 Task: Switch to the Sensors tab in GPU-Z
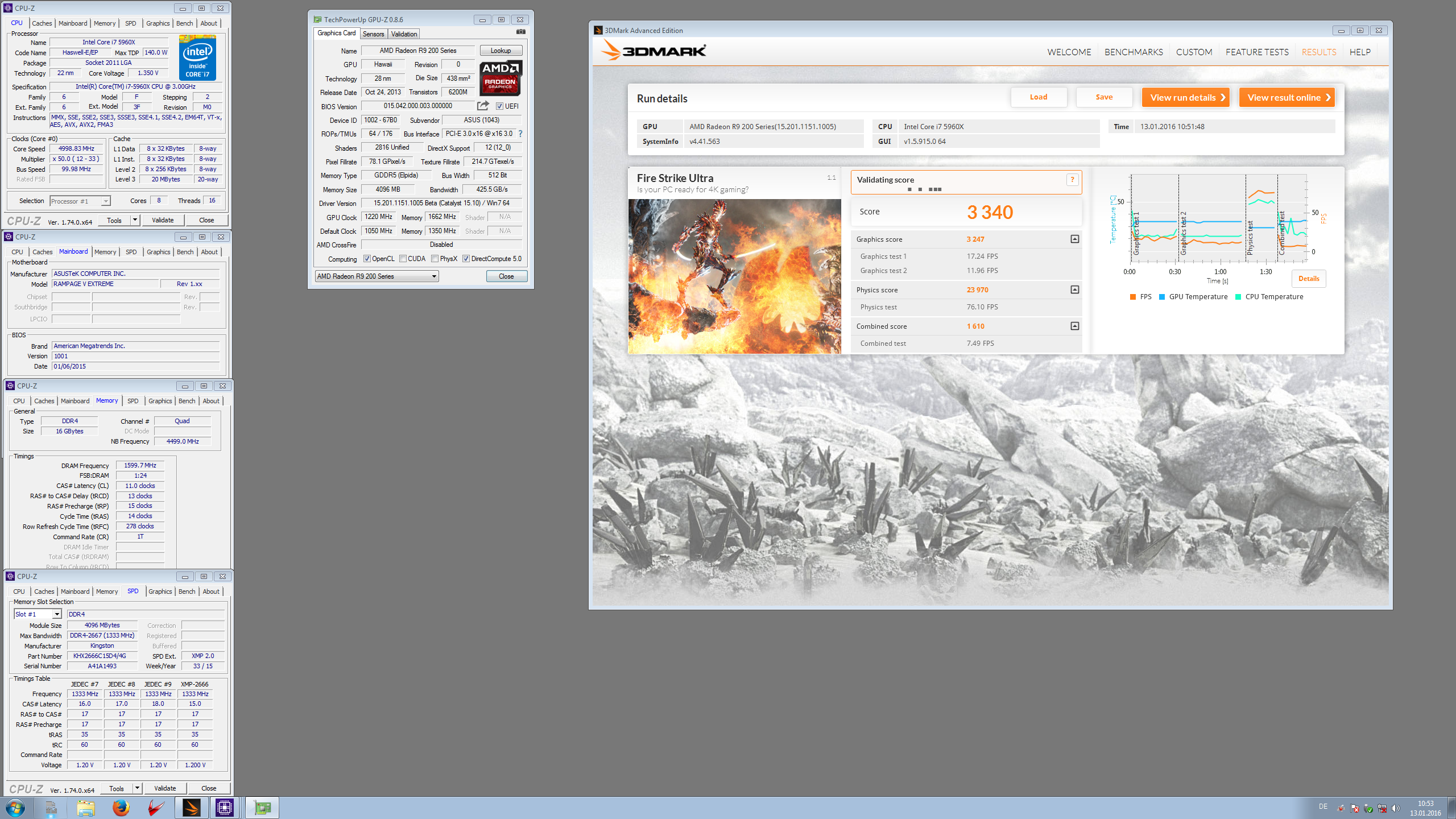coord(373,34)
